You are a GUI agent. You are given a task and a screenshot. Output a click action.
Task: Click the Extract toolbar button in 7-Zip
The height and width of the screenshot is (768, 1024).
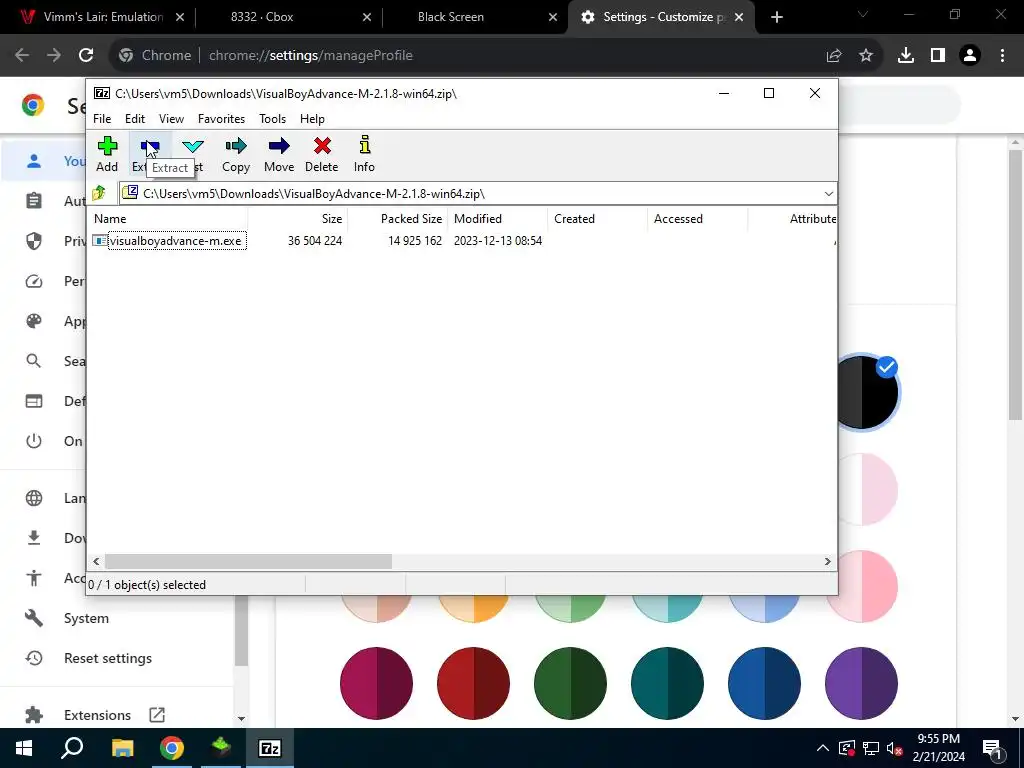pyautogui.click(x=150, y=154)
